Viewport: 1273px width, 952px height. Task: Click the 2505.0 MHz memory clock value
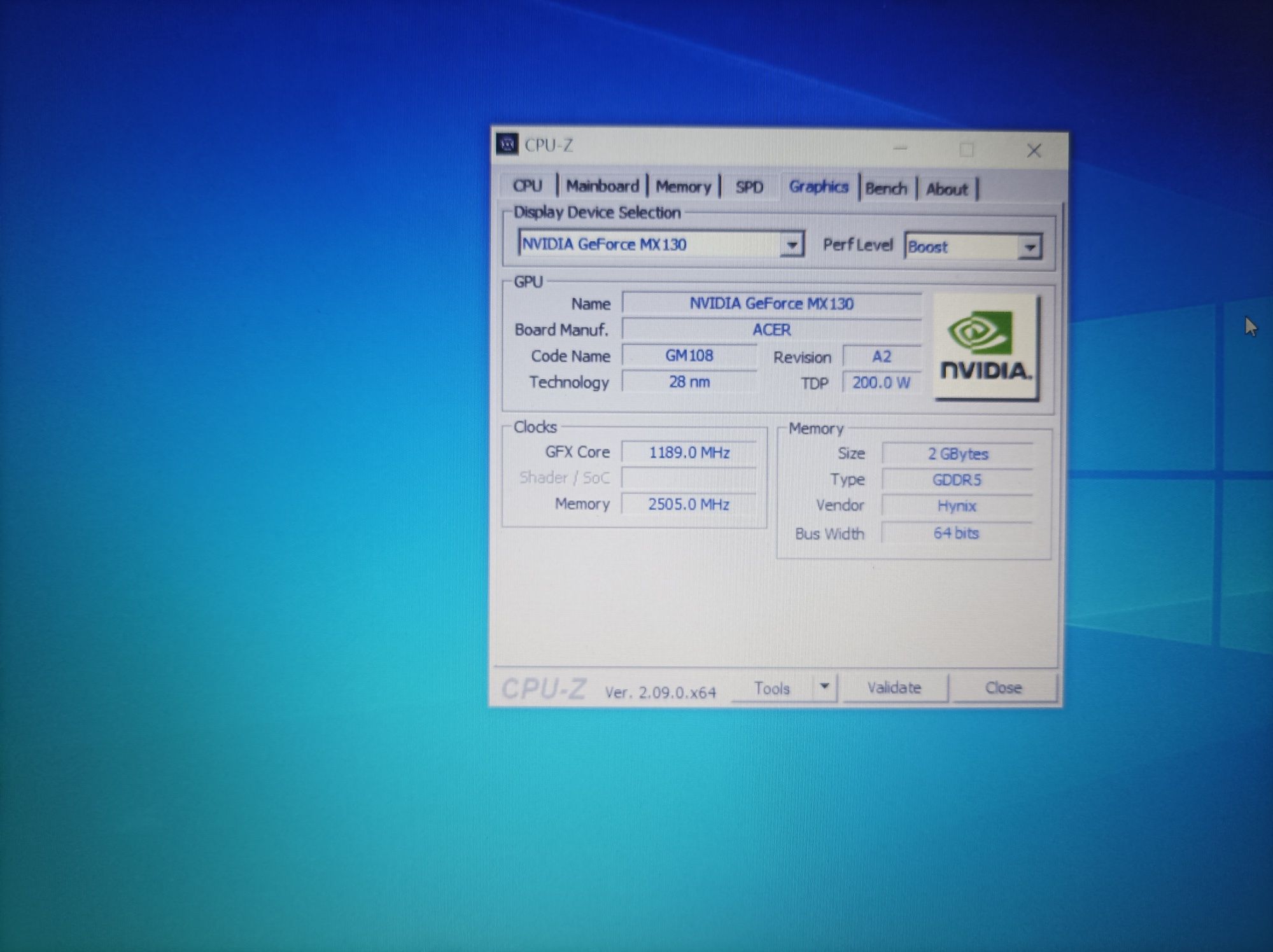[689, 504]
